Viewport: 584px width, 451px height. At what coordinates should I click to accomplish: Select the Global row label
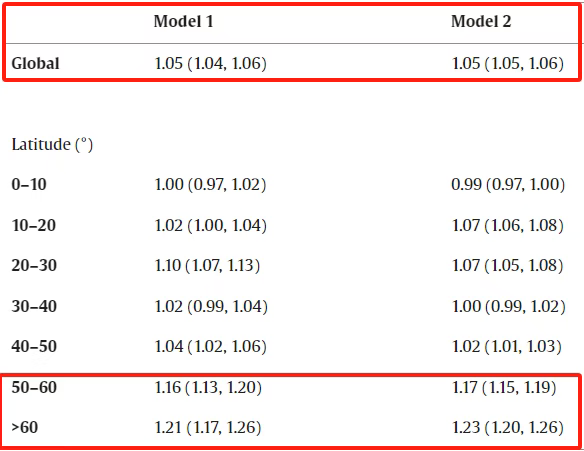click(35, 63)
